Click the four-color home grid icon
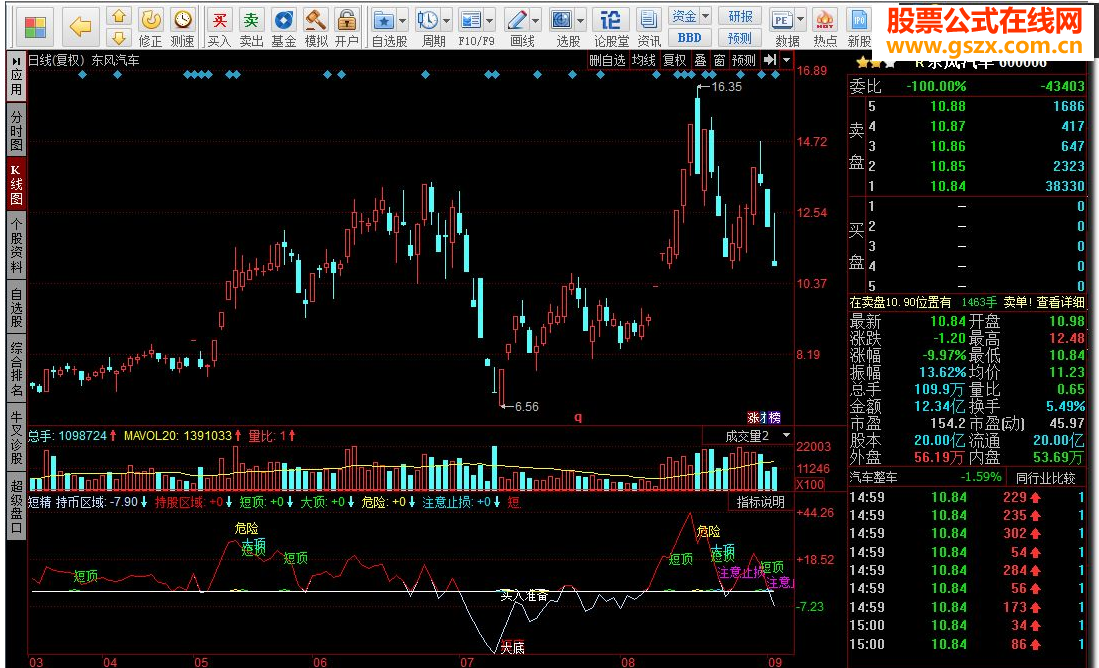 point(34,27)
